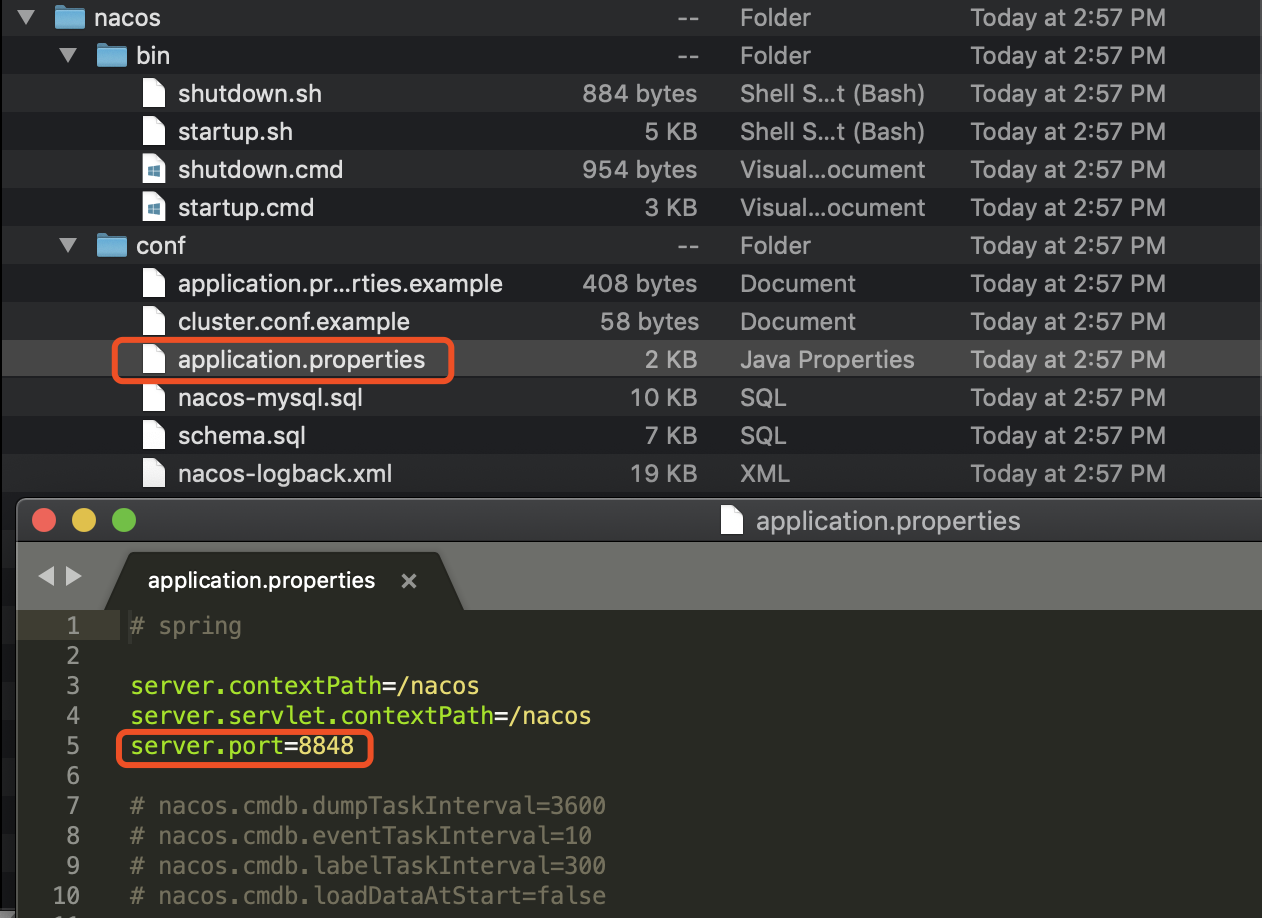Select the bin folder icon

[111, 55]
